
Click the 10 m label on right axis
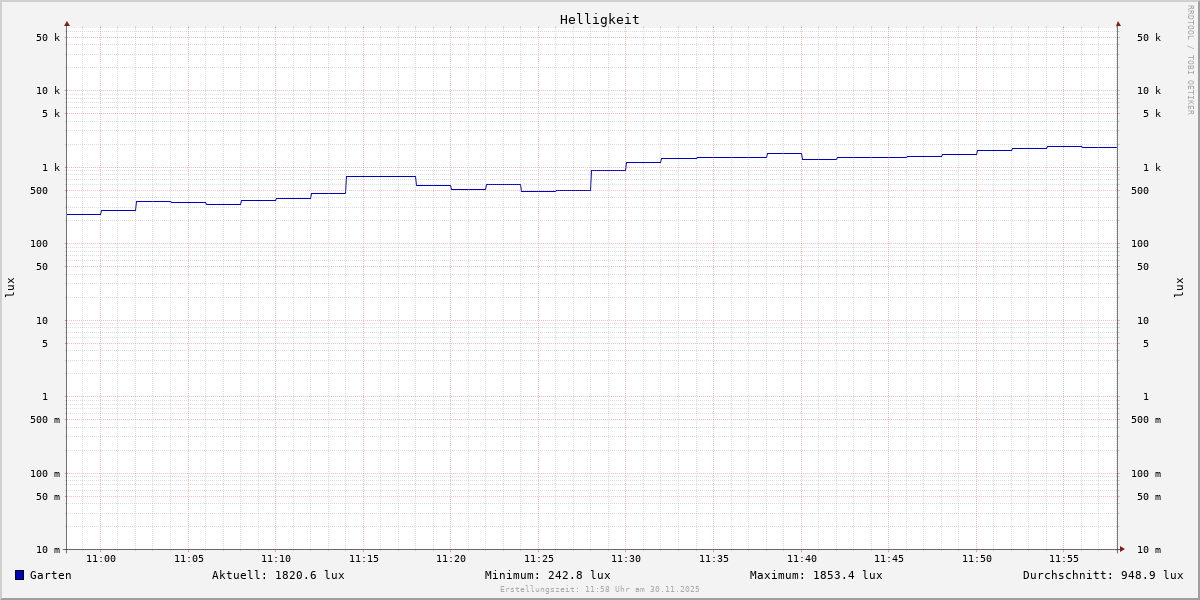(1149, 550)
